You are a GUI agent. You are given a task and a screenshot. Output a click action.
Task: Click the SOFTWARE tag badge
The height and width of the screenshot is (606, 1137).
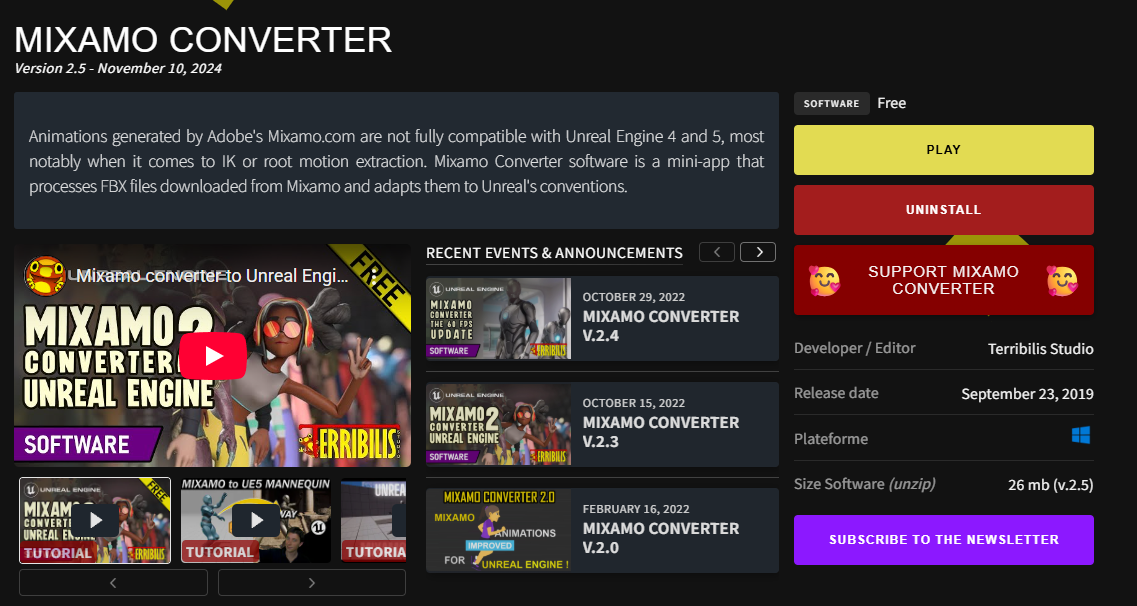point(832,104)
